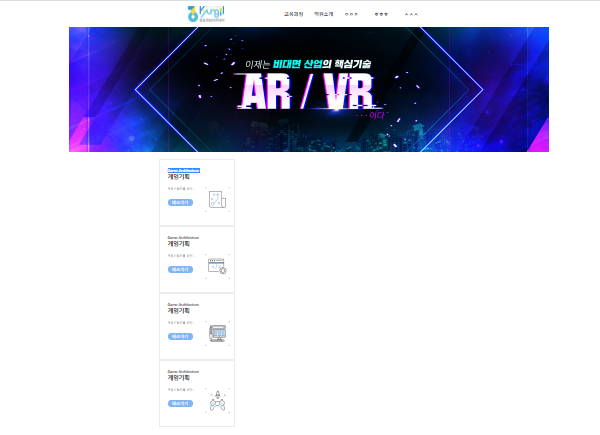Click 바로가기 button beside monitor icon

[x=180, y=336]
